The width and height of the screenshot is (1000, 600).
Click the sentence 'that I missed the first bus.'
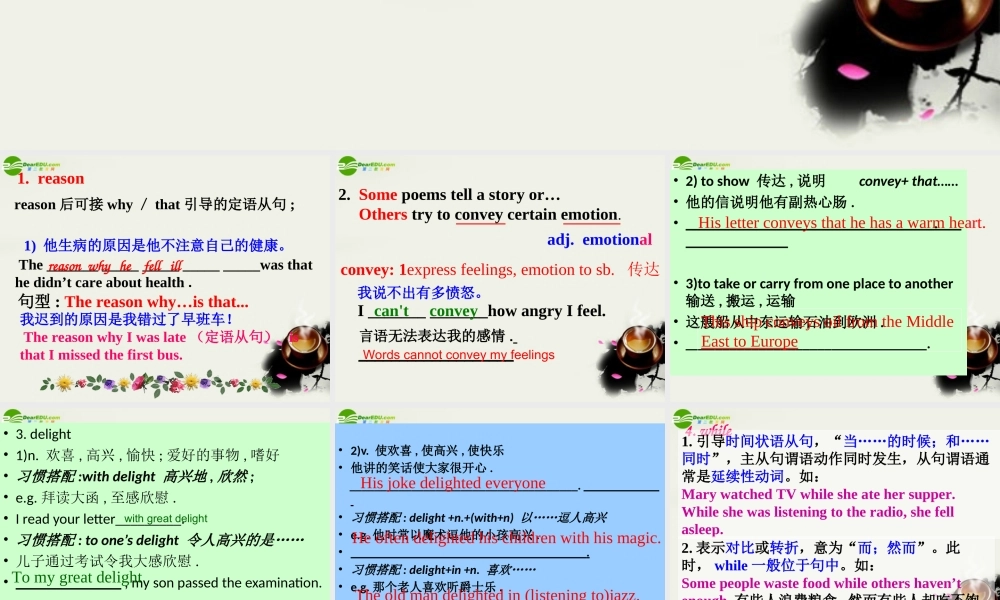pyautogui.click(x=101, y=355)
